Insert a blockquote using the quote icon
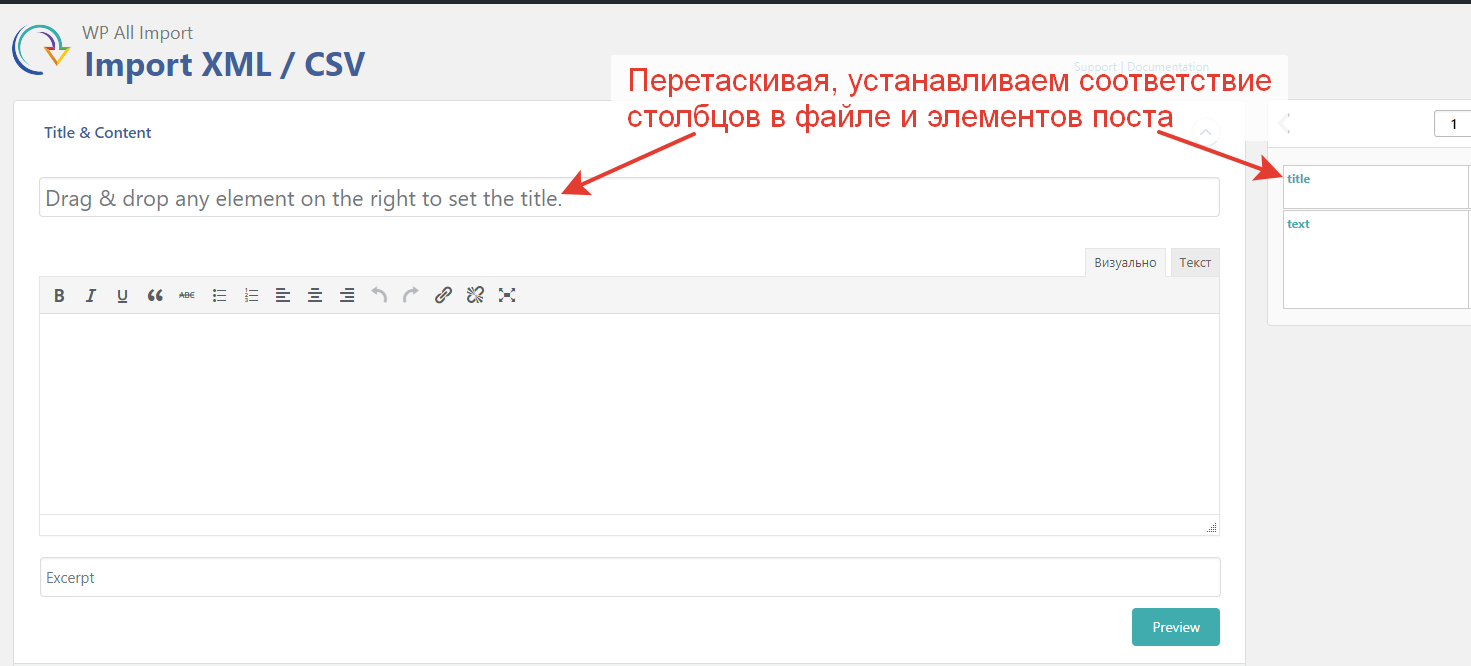 point(155,295)
